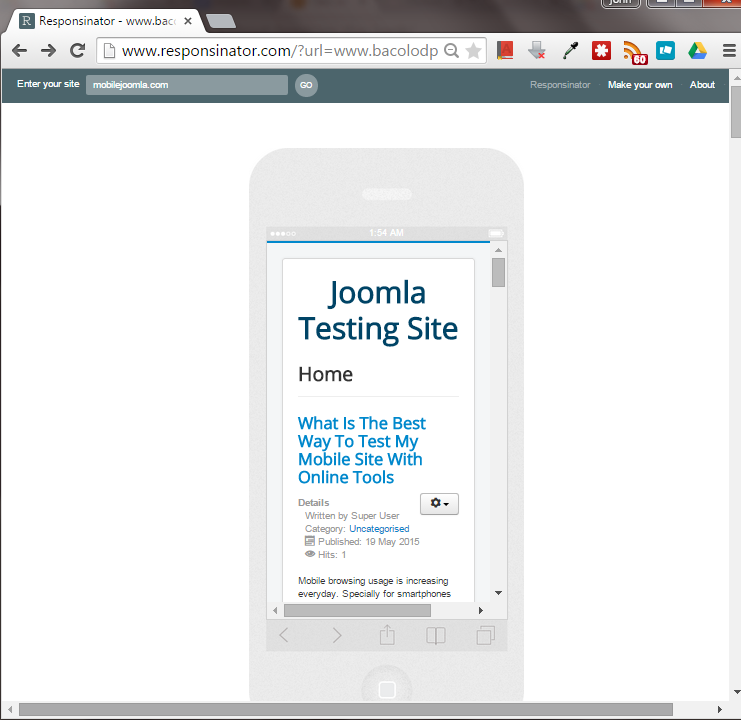The height and width of the screenshot is (720, 741).
Task: Select the Responsinator browser tab
Action: pos(104,21)
